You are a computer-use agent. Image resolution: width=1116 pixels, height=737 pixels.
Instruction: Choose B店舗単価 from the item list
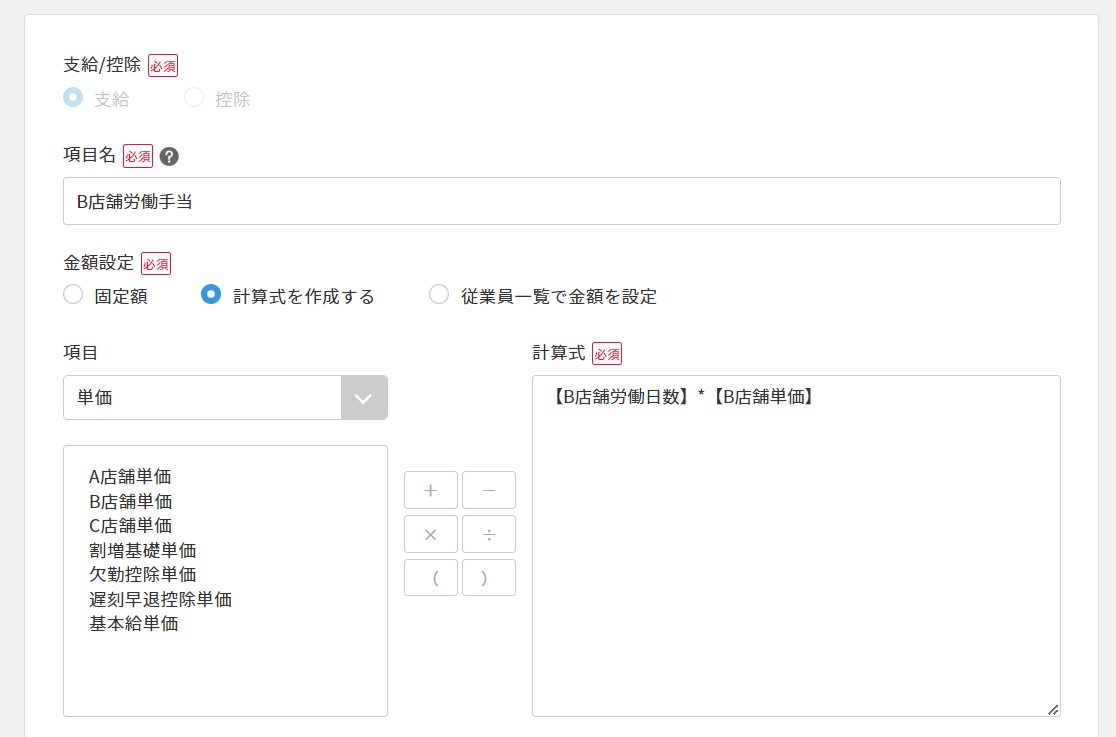pyautogui.click(x=130, y=501)
